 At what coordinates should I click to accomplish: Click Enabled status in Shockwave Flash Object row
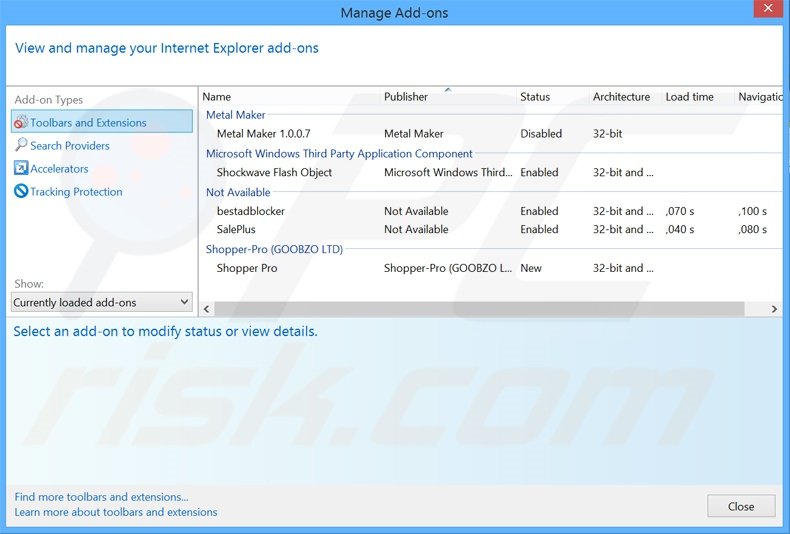click(539, 172)
